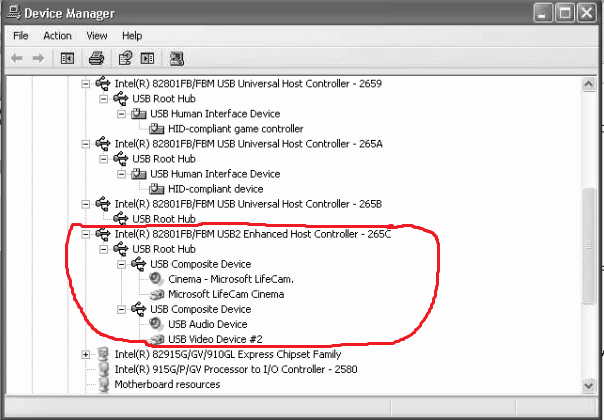Expand the 82915G Express Chipset Family node
The image size is (604, 420).
86,354
